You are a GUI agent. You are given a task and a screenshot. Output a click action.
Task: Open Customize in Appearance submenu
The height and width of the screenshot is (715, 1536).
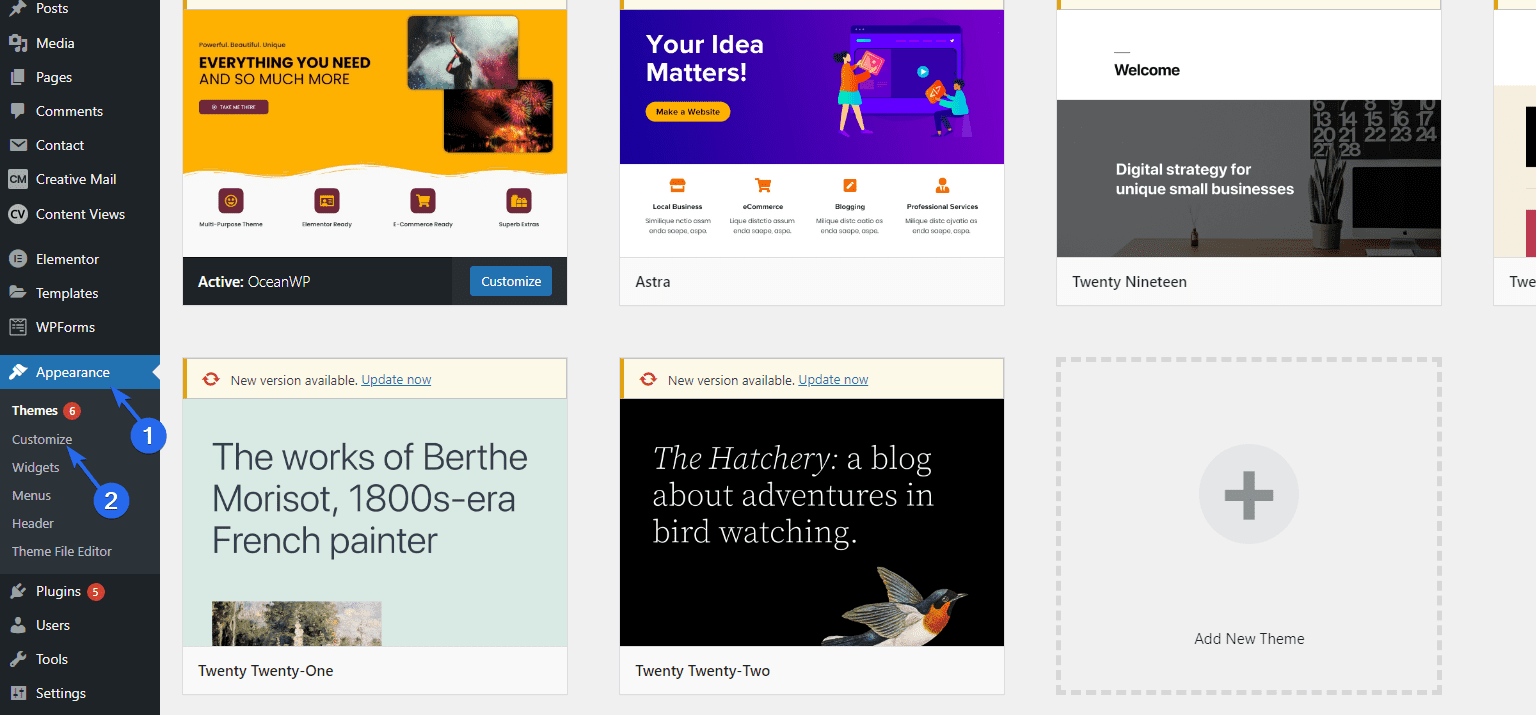tap(42, 439)
